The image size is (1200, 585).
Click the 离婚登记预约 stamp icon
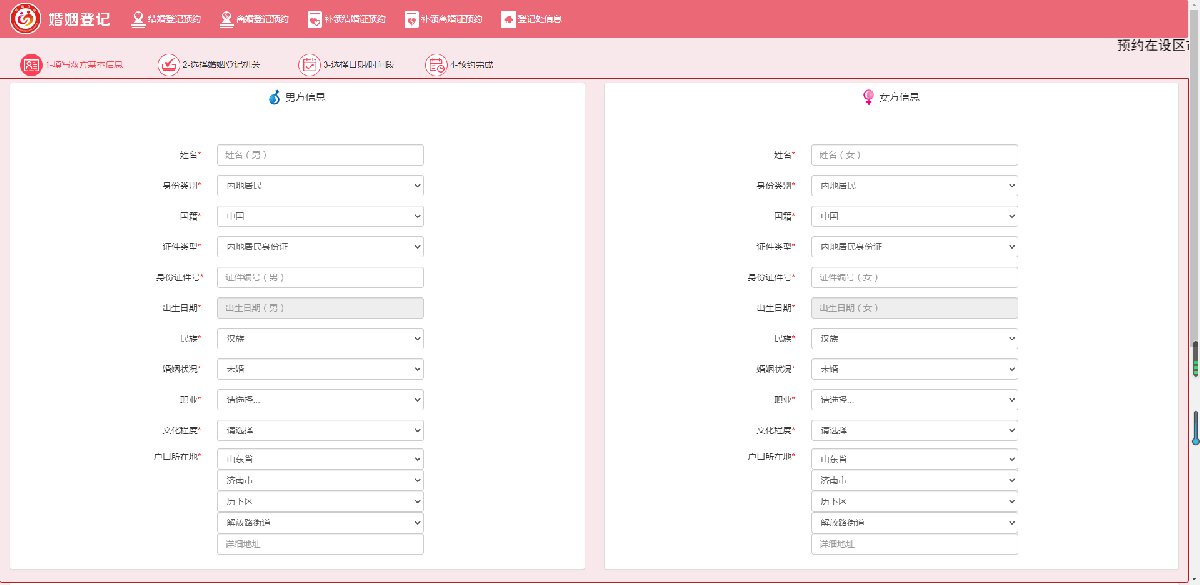(x=227, y=19)
